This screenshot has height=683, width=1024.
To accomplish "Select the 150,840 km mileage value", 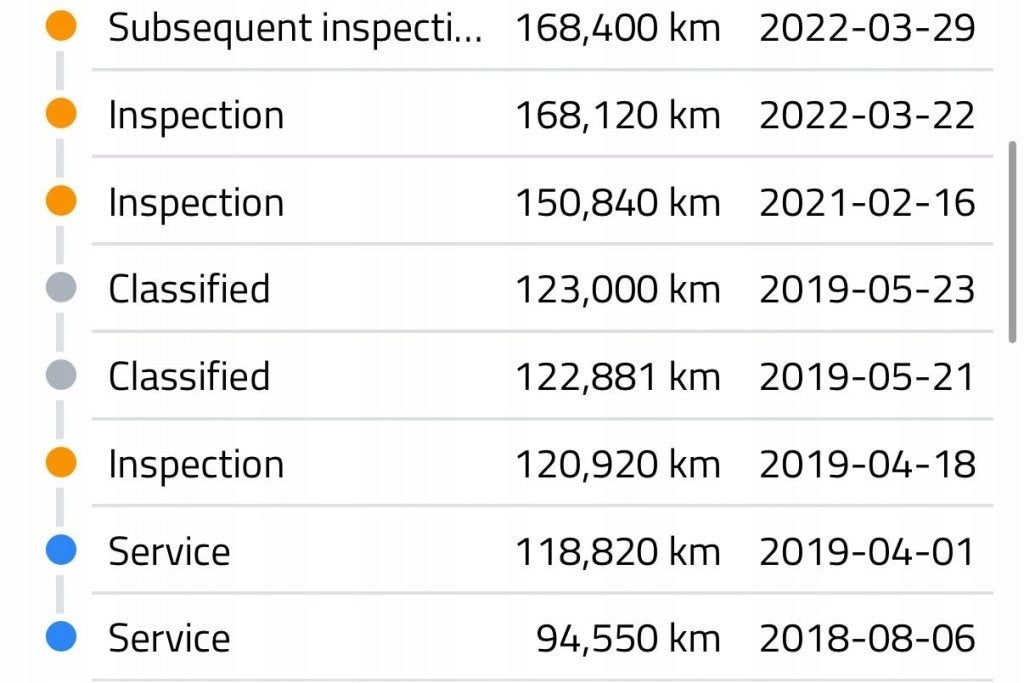I will click(618, 202).
